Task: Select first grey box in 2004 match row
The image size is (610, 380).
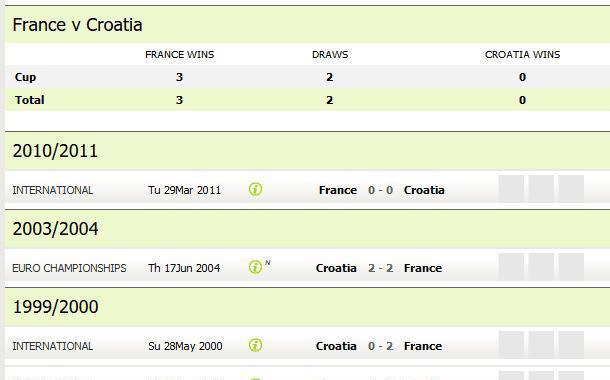Action: point(511,267)
